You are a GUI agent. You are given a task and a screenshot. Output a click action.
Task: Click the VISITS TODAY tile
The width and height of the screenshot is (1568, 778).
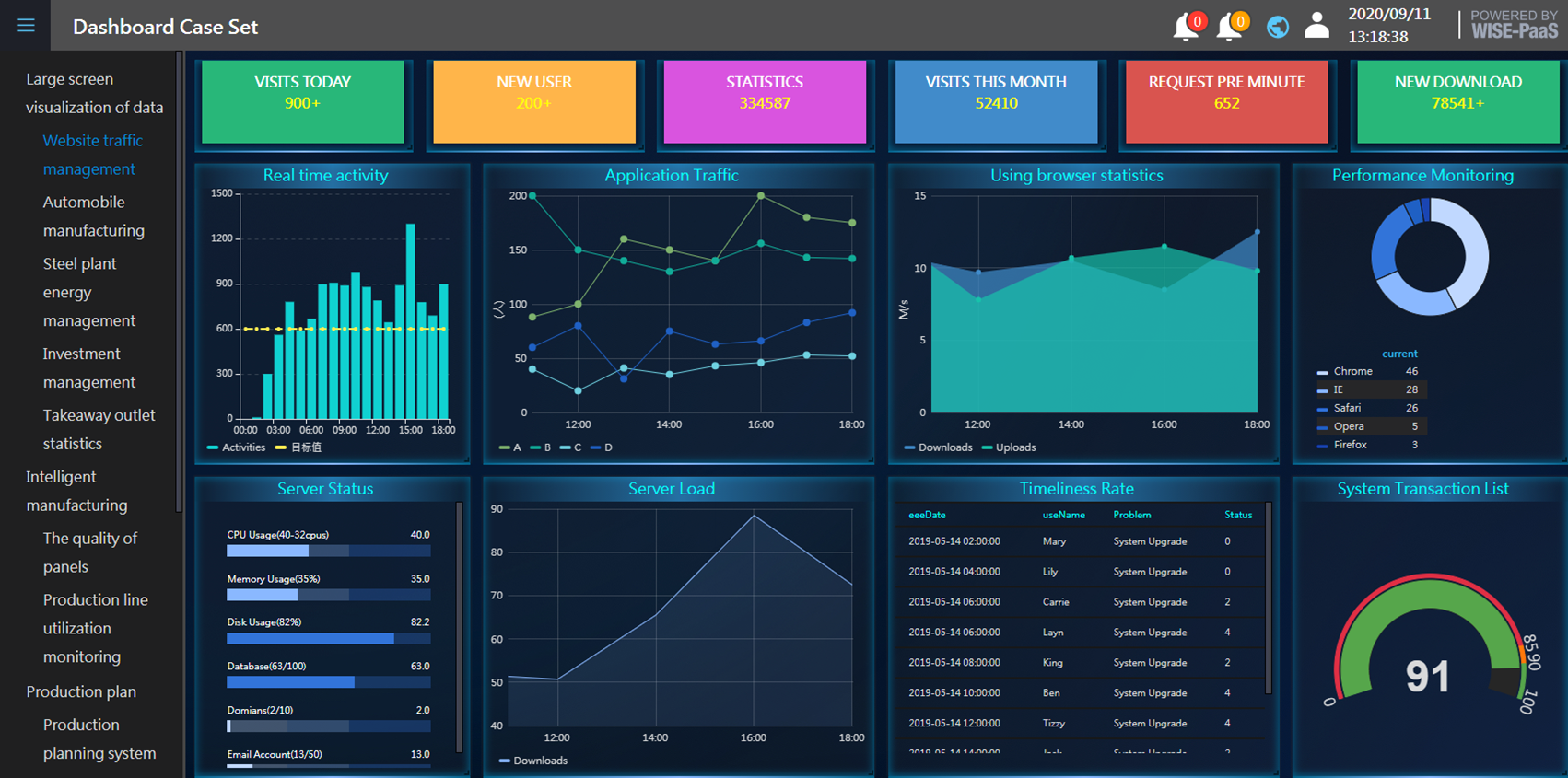click(x=303, y=101)
